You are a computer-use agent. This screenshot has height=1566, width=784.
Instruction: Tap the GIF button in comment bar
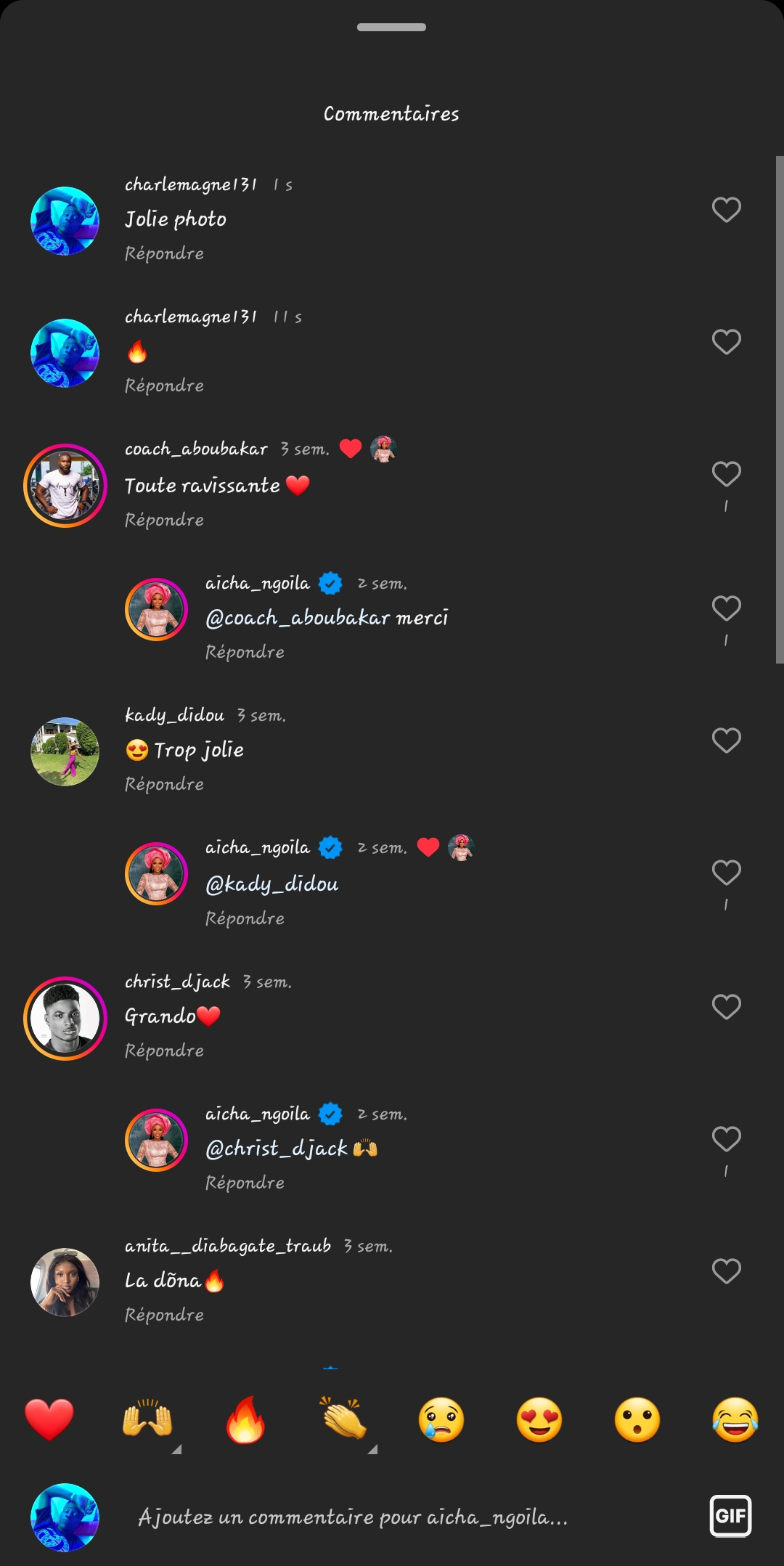730,1516
